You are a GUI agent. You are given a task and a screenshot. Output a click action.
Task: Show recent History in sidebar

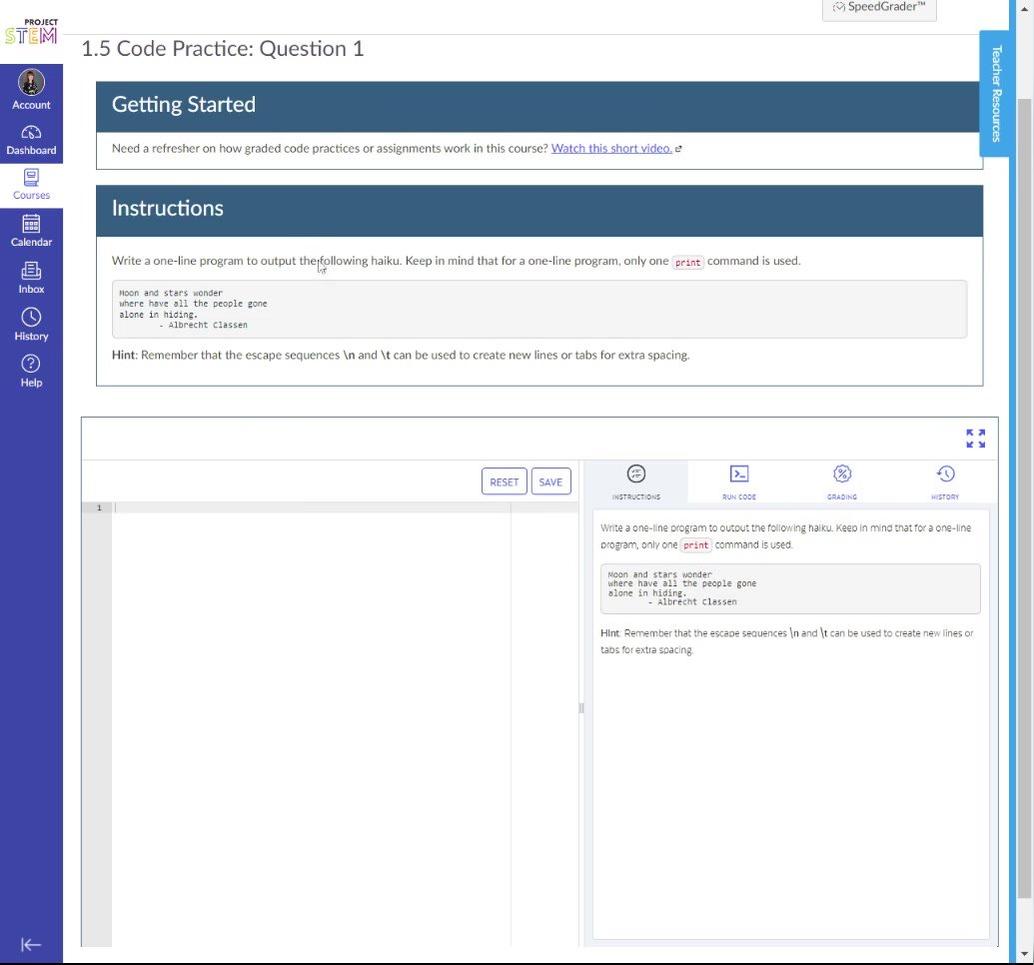(31, 324)
